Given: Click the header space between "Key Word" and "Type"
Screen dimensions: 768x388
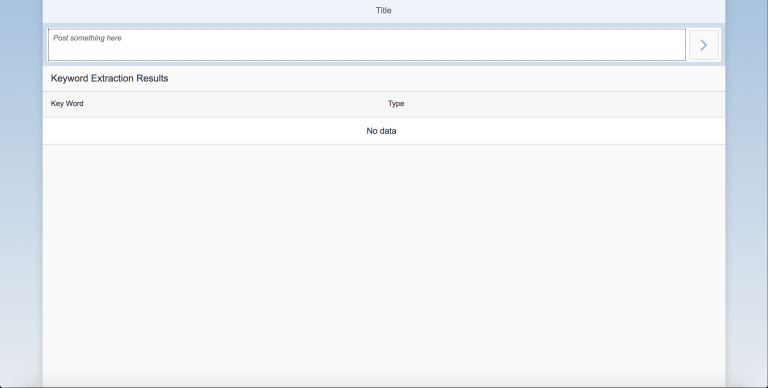Looking at the screenshot, I should (235, 103).
